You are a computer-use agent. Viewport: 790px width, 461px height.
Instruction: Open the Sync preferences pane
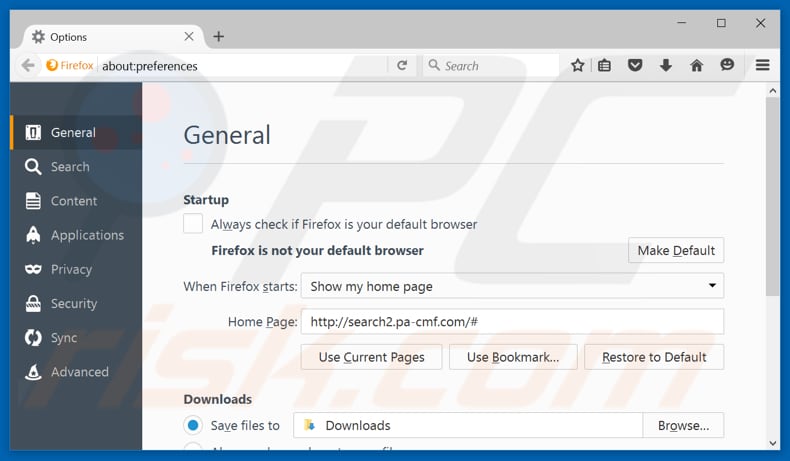76,338
